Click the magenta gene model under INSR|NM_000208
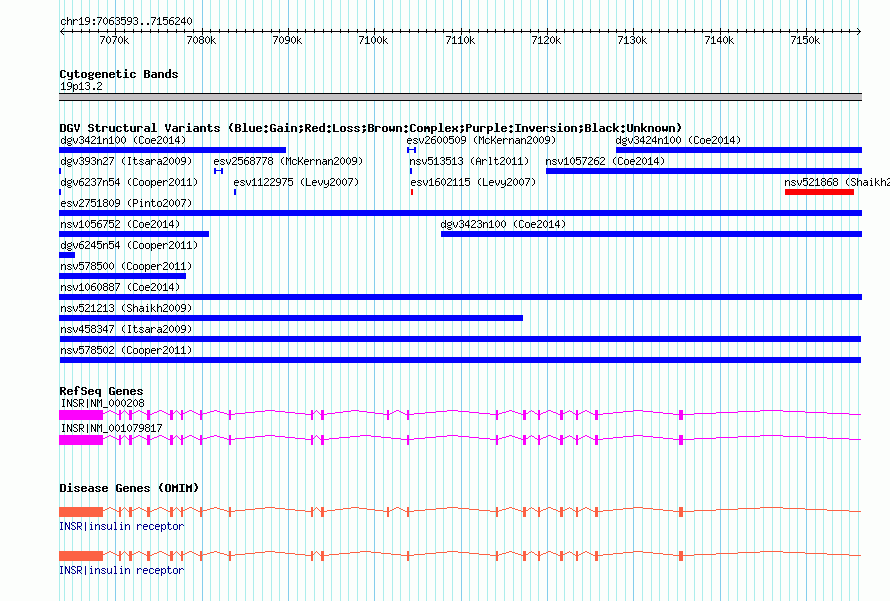Screen dimensions: 890x601 pos(460,415)
